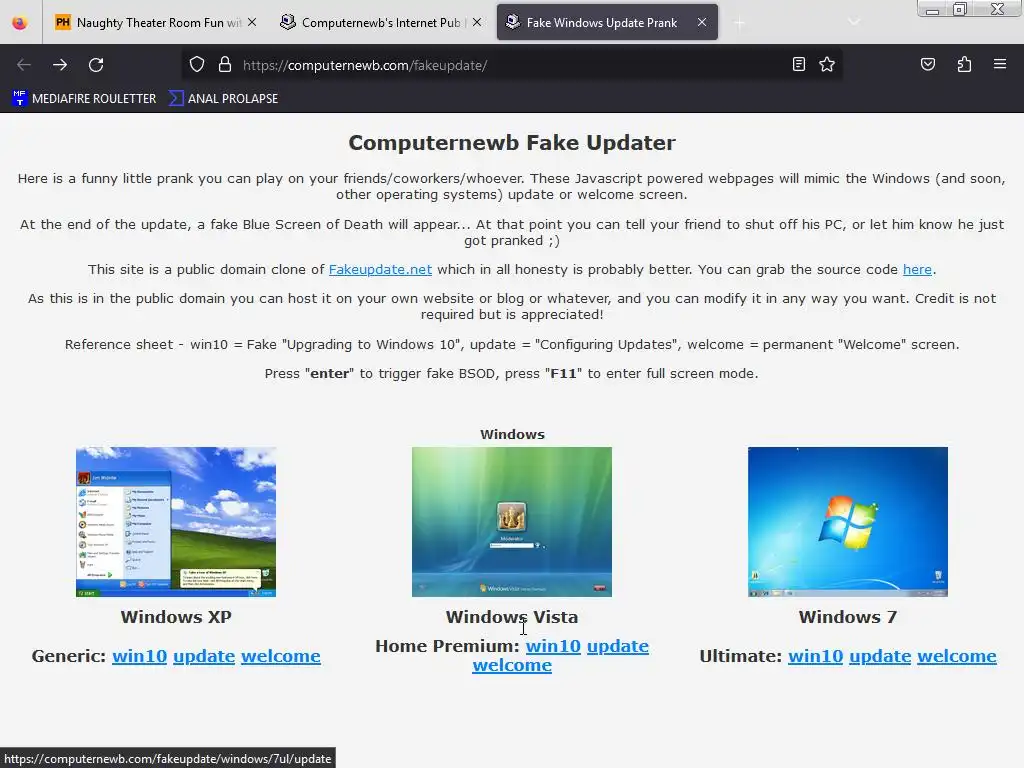This screenshot has width=1024, height=768.
Task: Open Windows 7 Ultimate win10 link
Action: coord(815,656)
